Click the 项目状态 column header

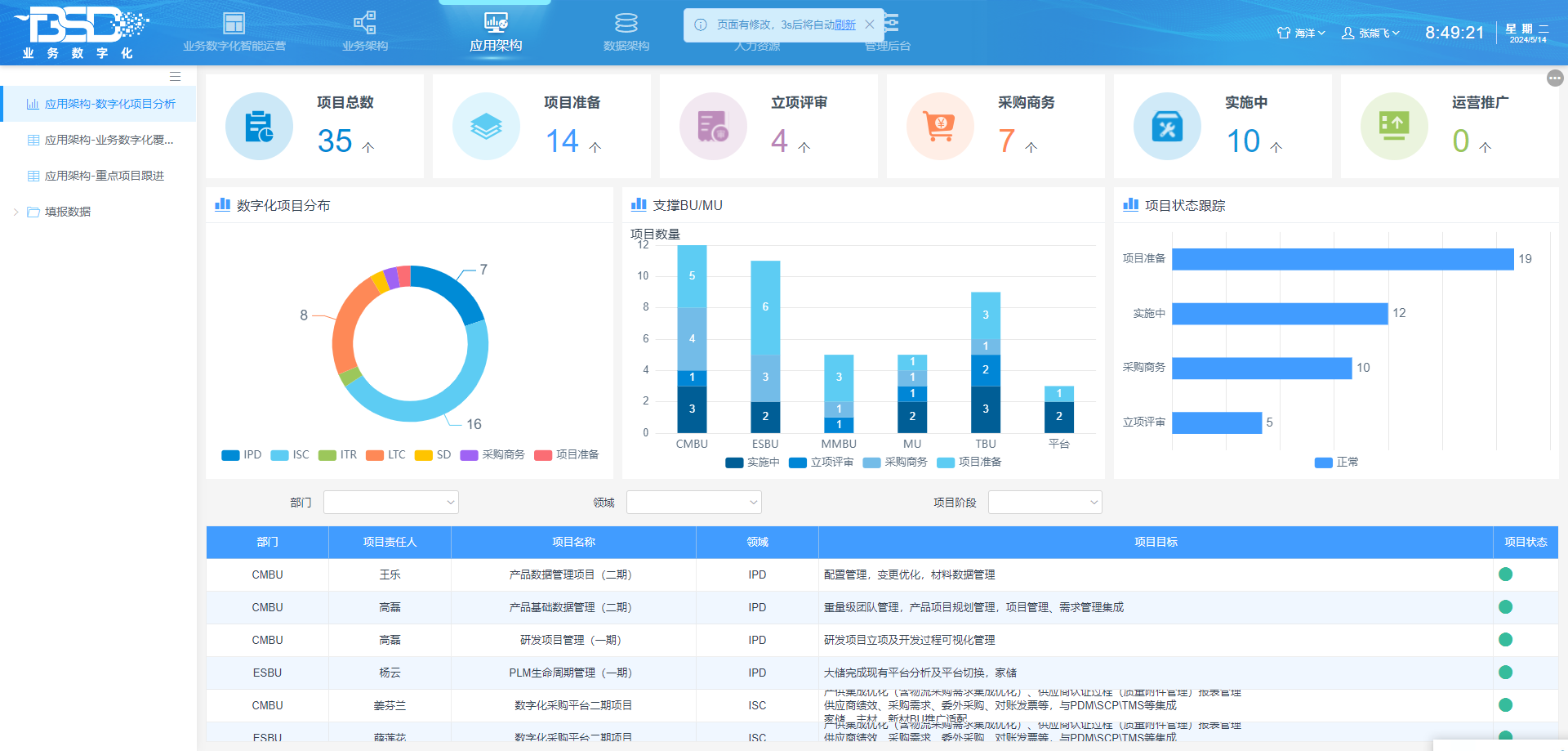(1526, 542)
